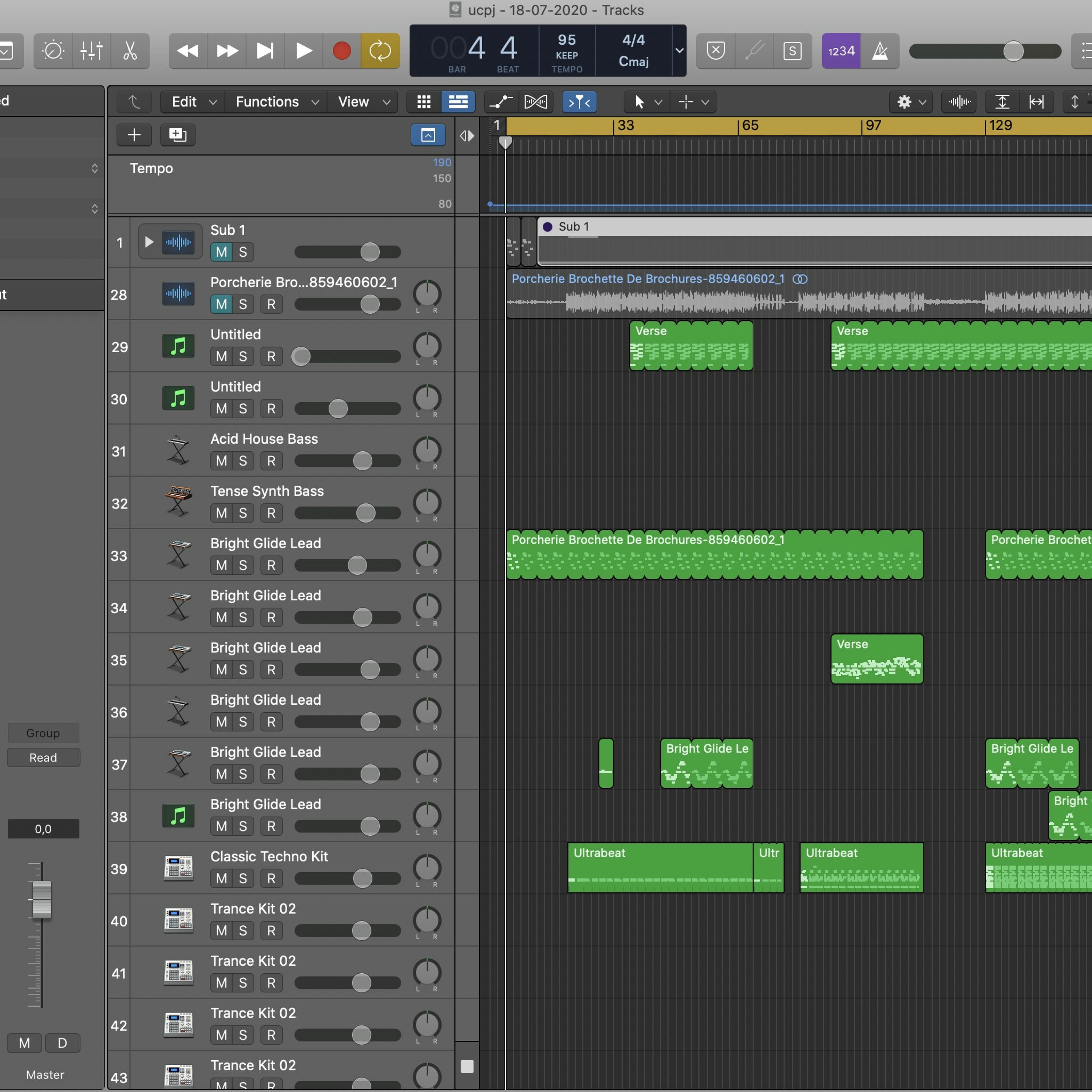Mute the Acid House Bass track
The height and width of the screenshot is (1092, 1092).
(x=222, y=461)
